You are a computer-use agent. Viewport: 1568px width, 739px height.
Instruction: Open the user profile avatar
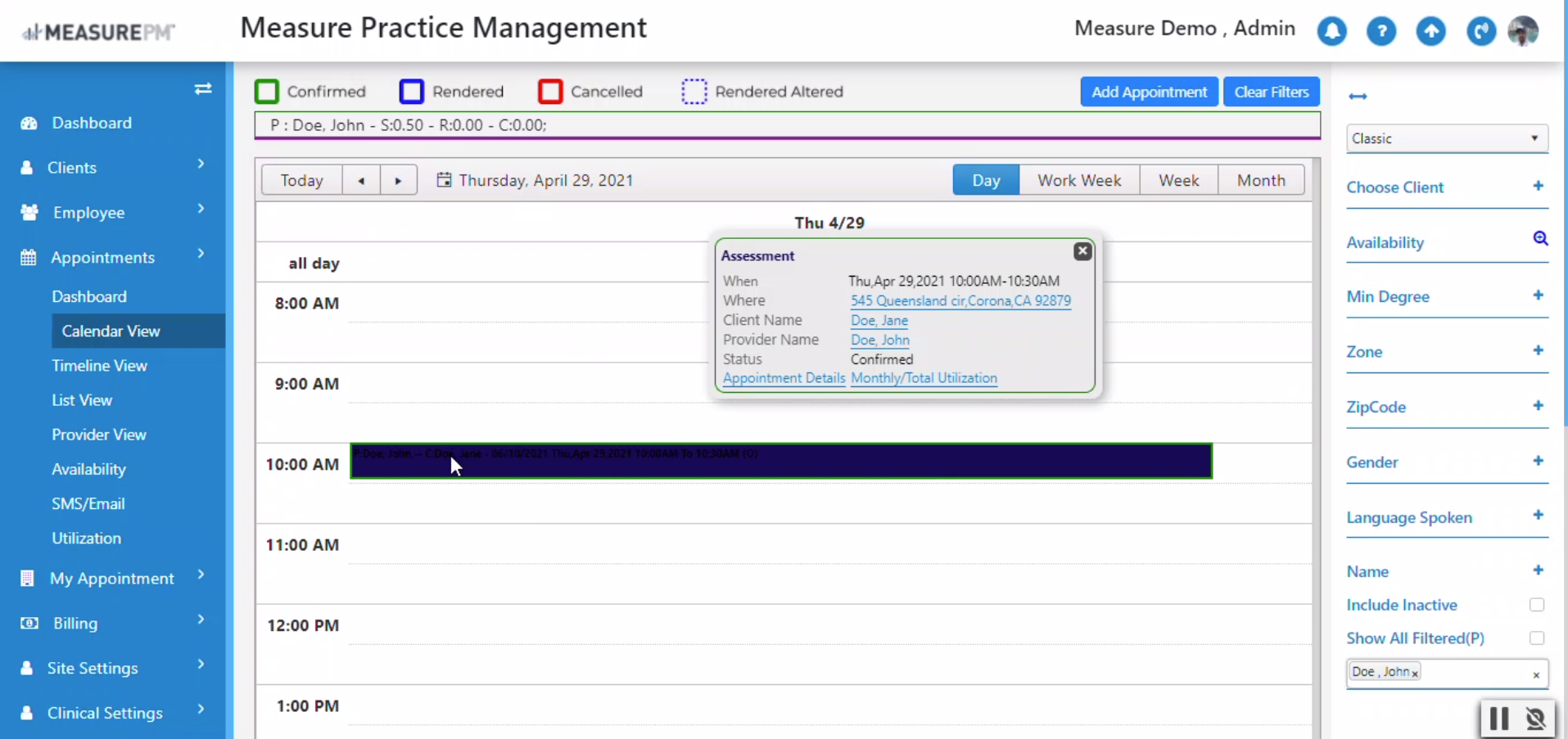(1523, 31)
